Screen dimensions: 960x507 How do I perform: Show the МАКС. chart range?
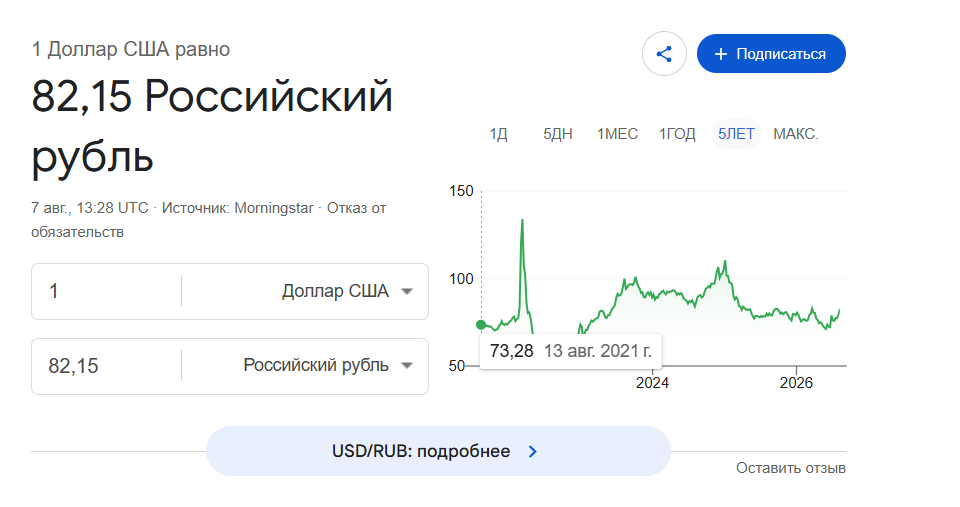795,134
